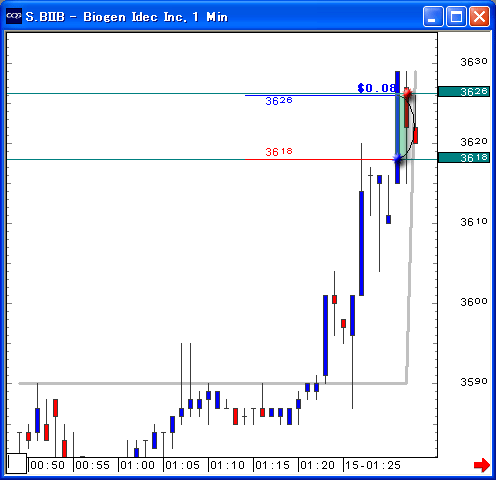Image resolution: width=496 pixels, height=480 pixels.
Task: Click the S.BIIB Biogen Idec title text
Action: (x=127, y=16)
